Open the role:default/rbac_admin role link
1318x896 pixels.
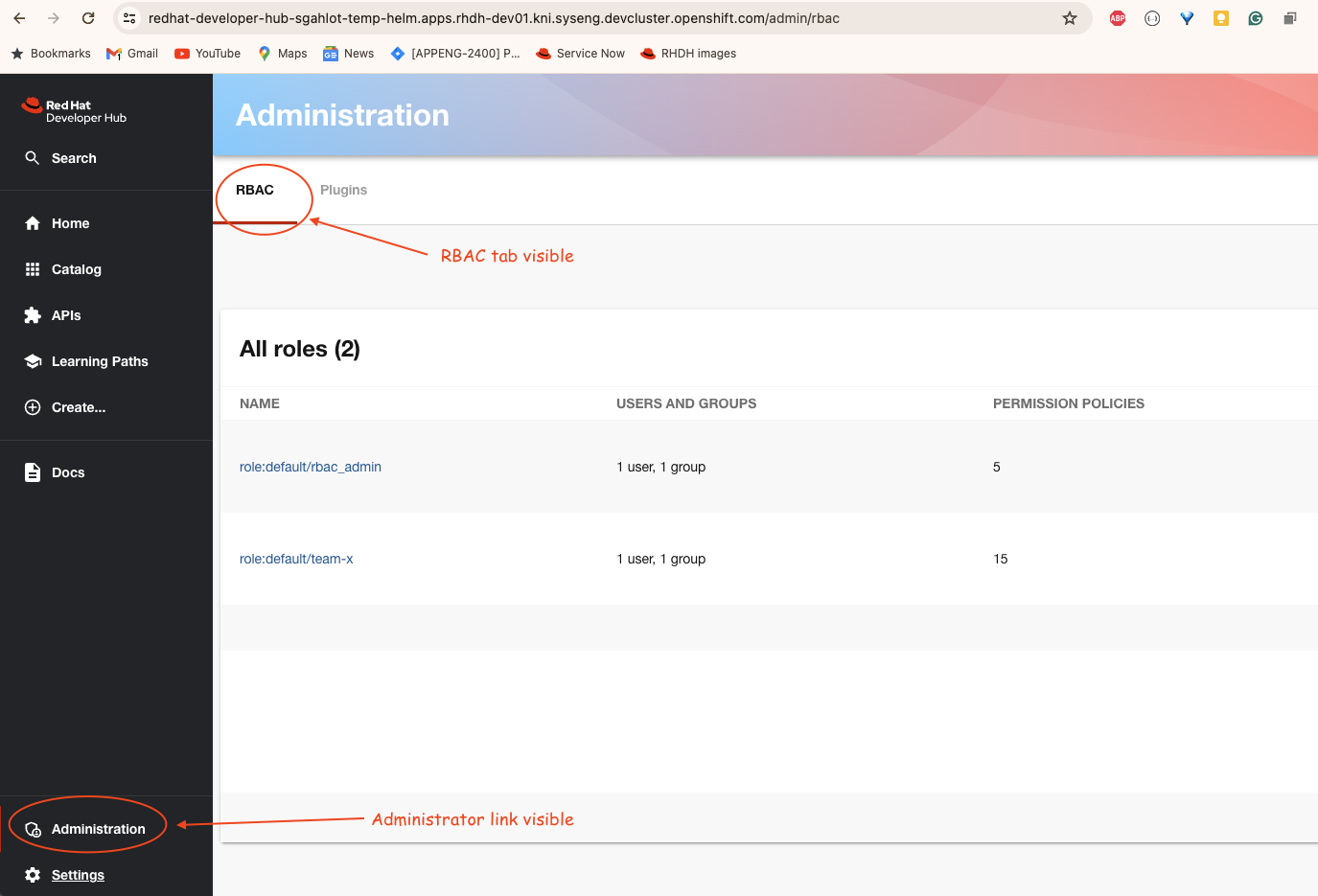click(311, 467)
